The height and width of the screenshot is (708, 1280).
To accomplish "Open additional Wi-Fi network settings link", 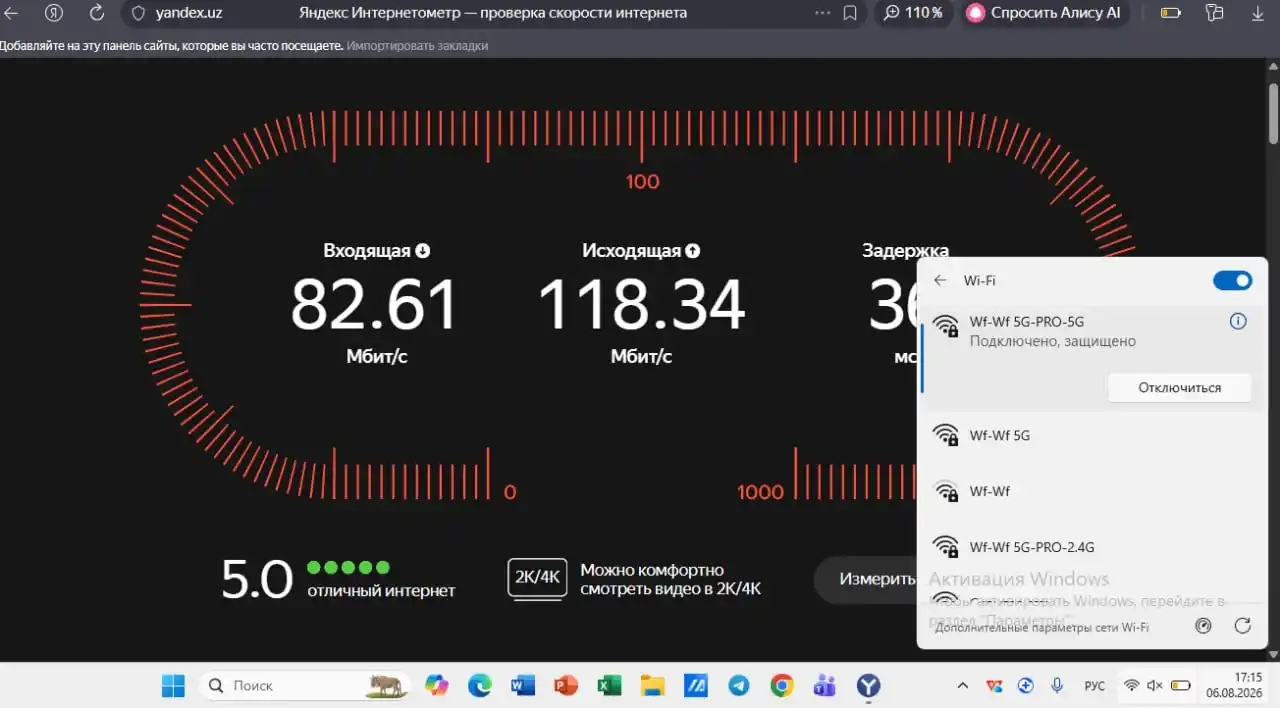I will coord(1042,627).
